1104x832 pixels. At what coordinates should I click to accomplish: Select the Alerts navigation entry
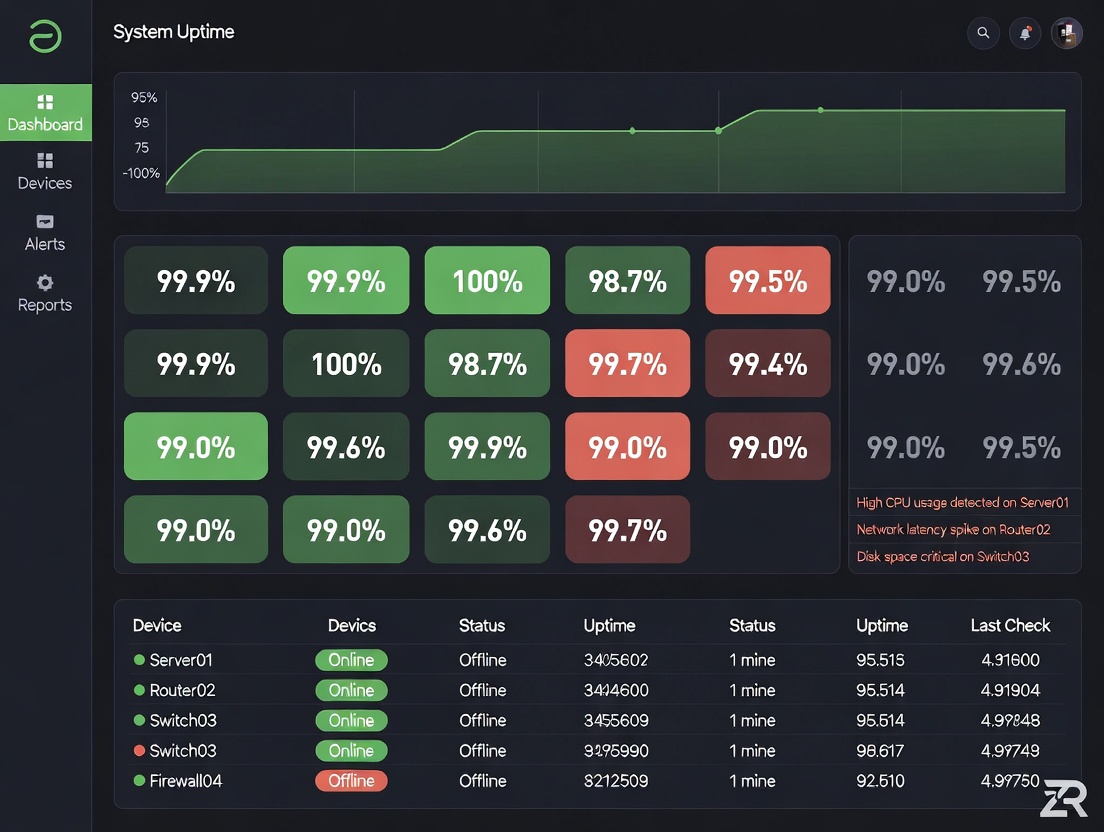(x=44, y=234)
